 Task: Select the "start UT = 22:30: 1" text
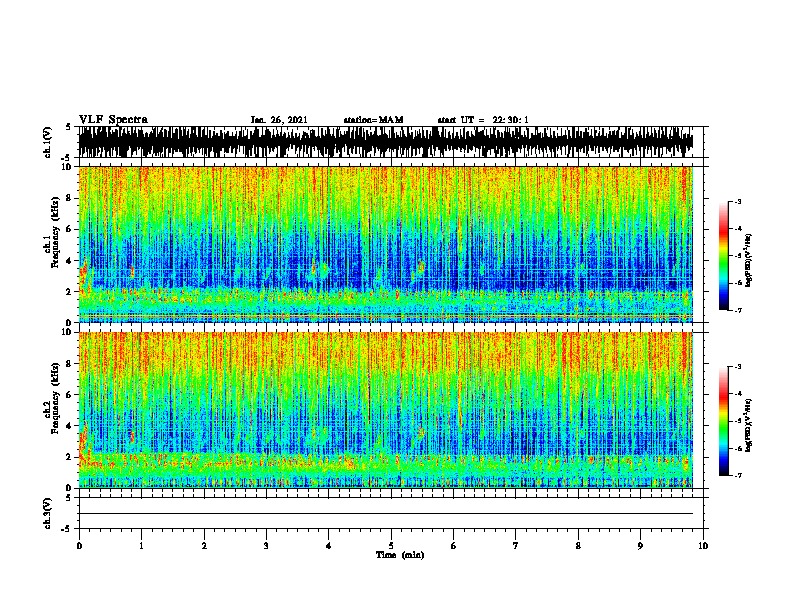click(483, 120)
